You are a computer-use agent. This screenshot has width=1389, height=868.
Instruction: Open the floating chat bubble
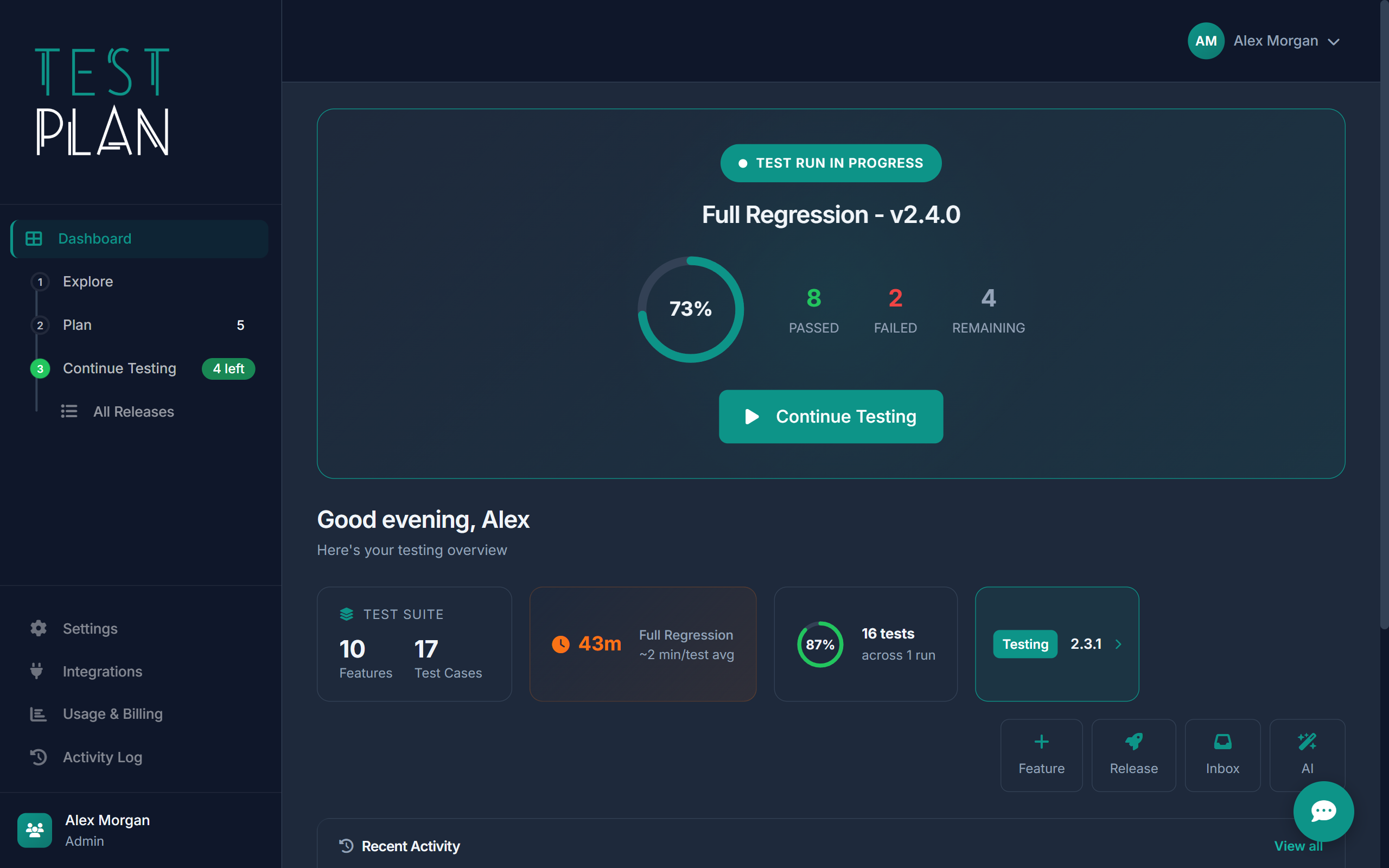(x=1322, y=810)
